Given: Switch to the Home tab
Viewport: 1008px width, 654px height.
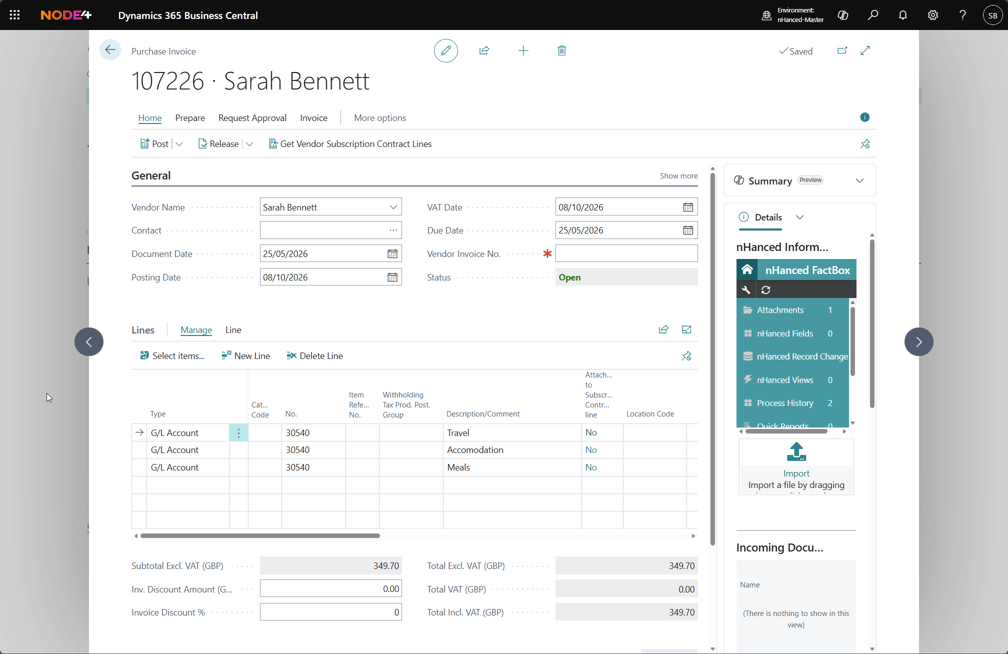Looking at the screenshot, I should pos(150,118).
